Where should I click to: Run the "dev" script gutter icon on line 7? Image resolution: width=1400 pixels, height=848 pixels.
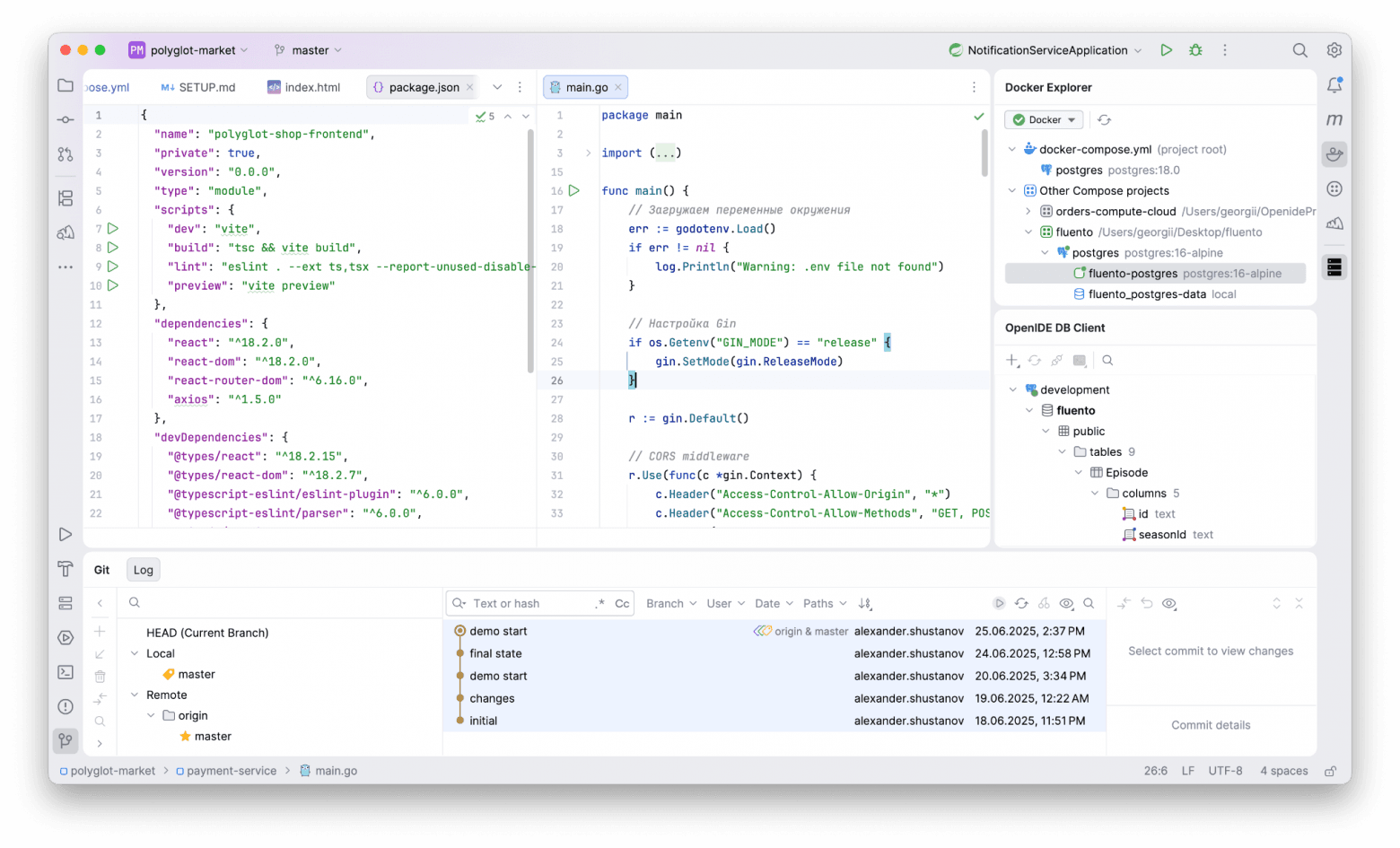pyautogui.click(x=113, y=229)
